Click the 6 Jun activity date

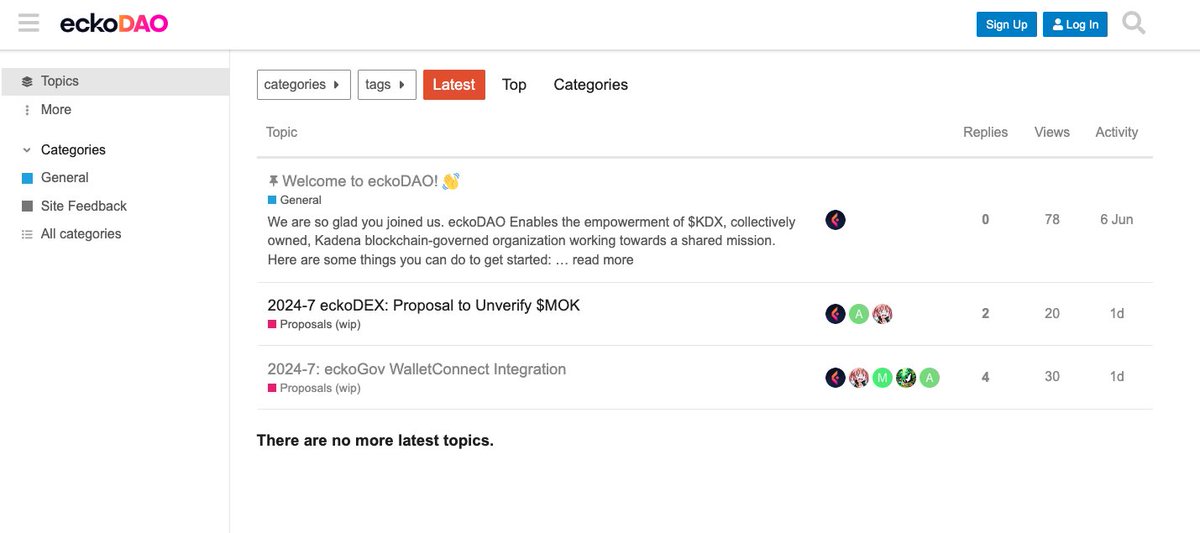1117,220
